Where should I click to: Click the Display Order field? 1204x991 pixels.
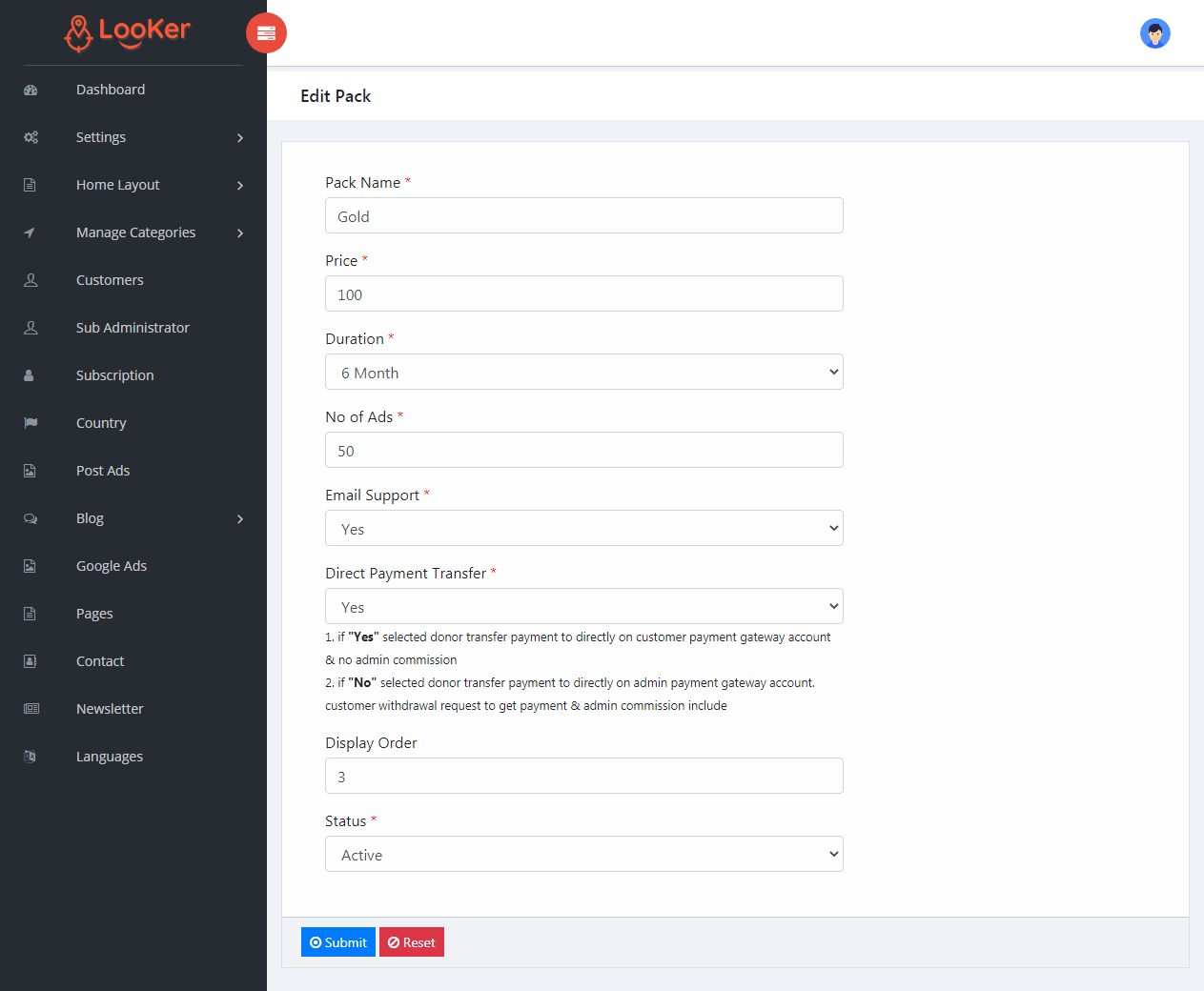pyautogui.click(x=584, y=776)
